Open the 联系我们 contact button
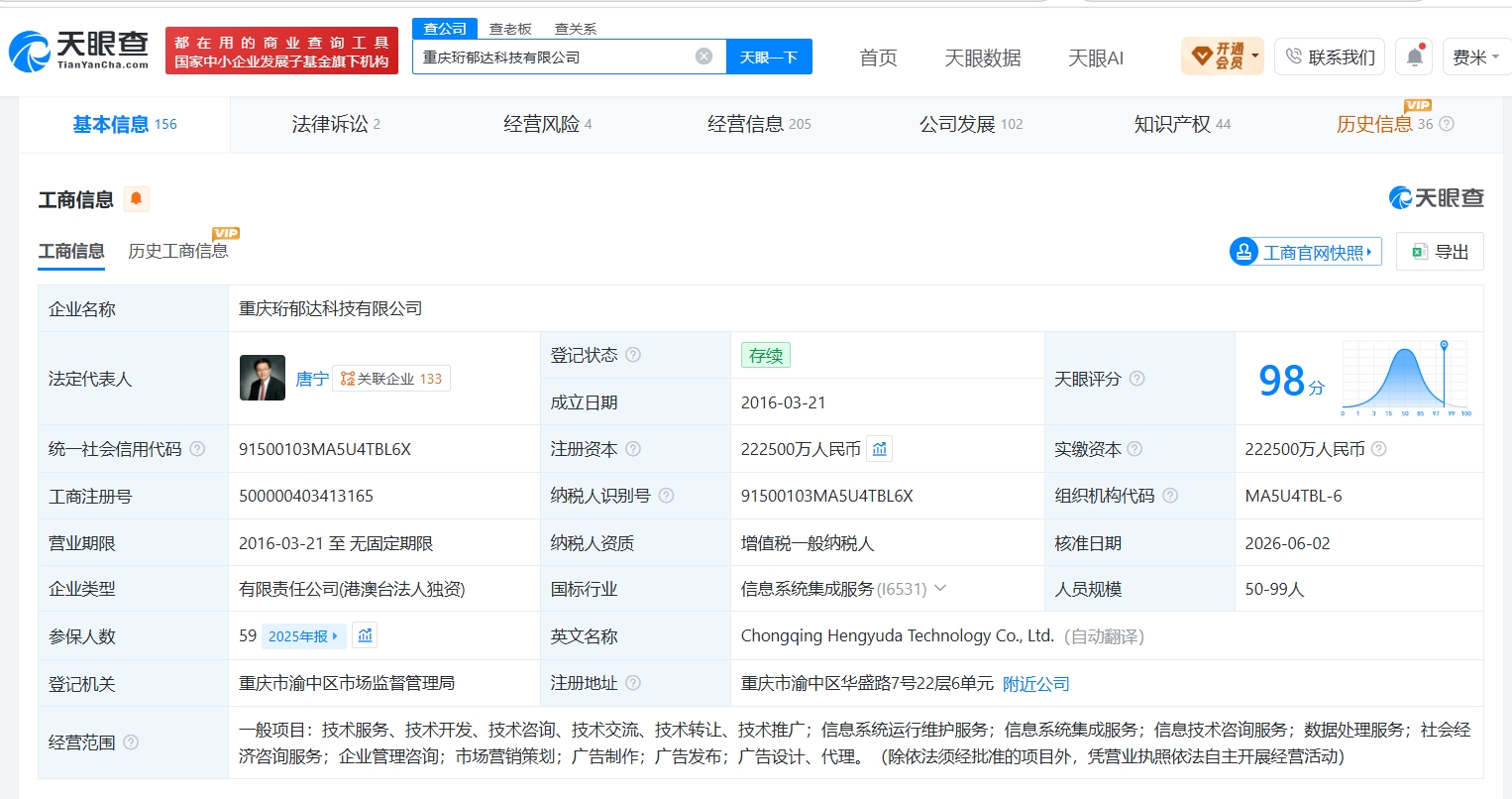Viewport: 1512px width, 799px height. click(x=1330, y=57)
